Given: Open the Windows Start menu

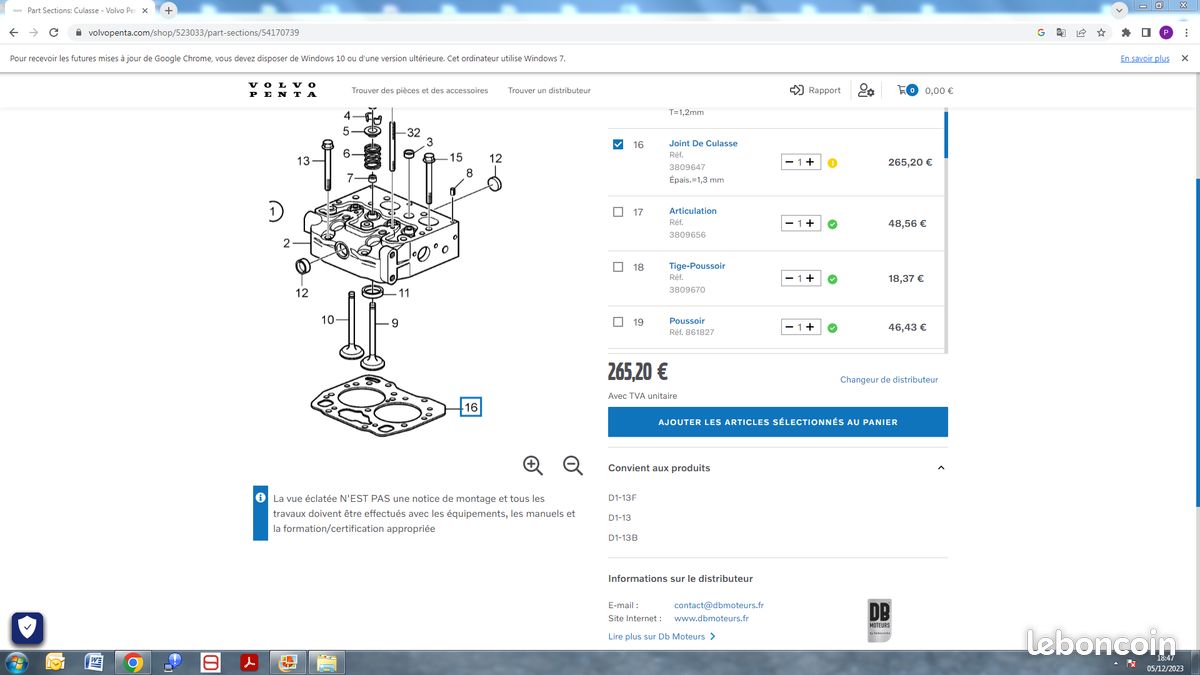Looking at the screenshot, I should click(17, 662).
